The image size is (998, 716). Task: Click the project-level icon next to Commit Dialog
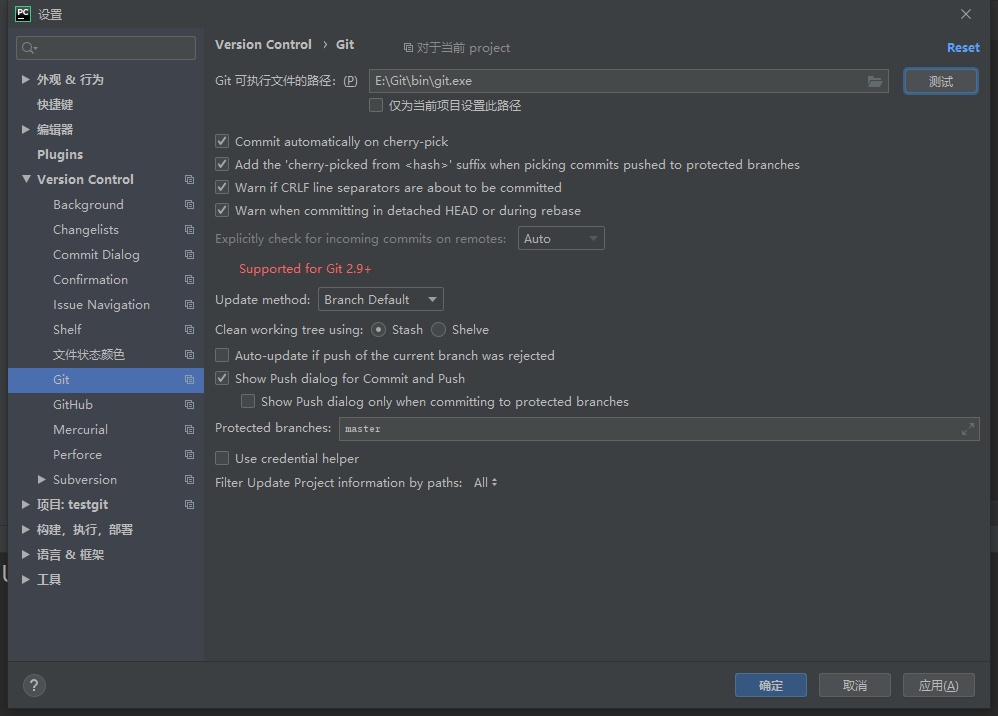click(190, 255)
